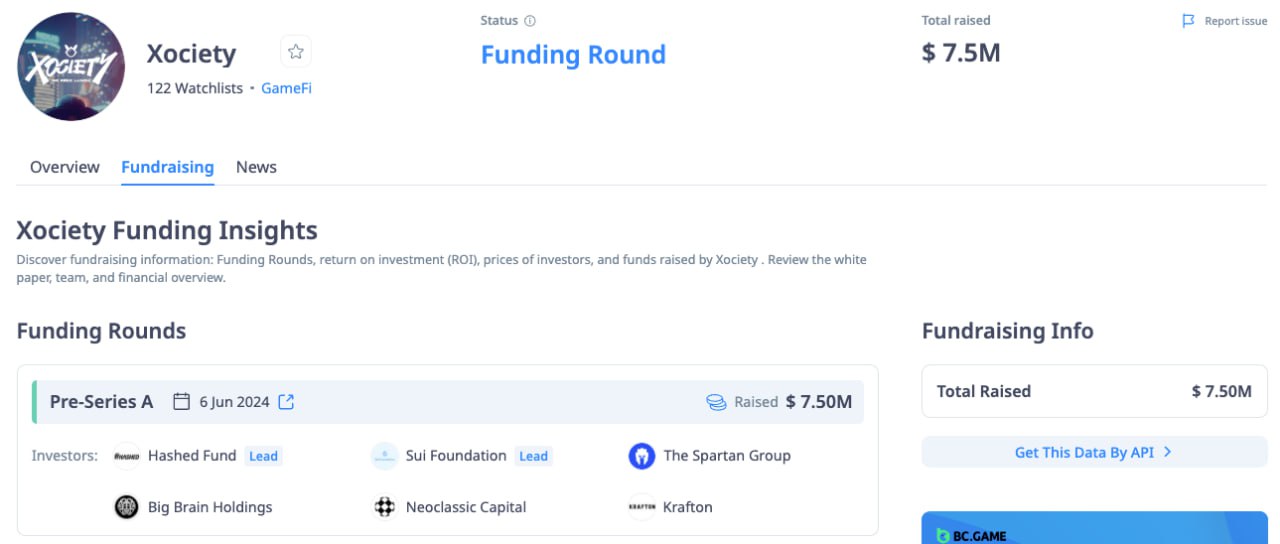Switch to the Overview tab
This screenshot has height=544, width=1280.
point(65,167)
